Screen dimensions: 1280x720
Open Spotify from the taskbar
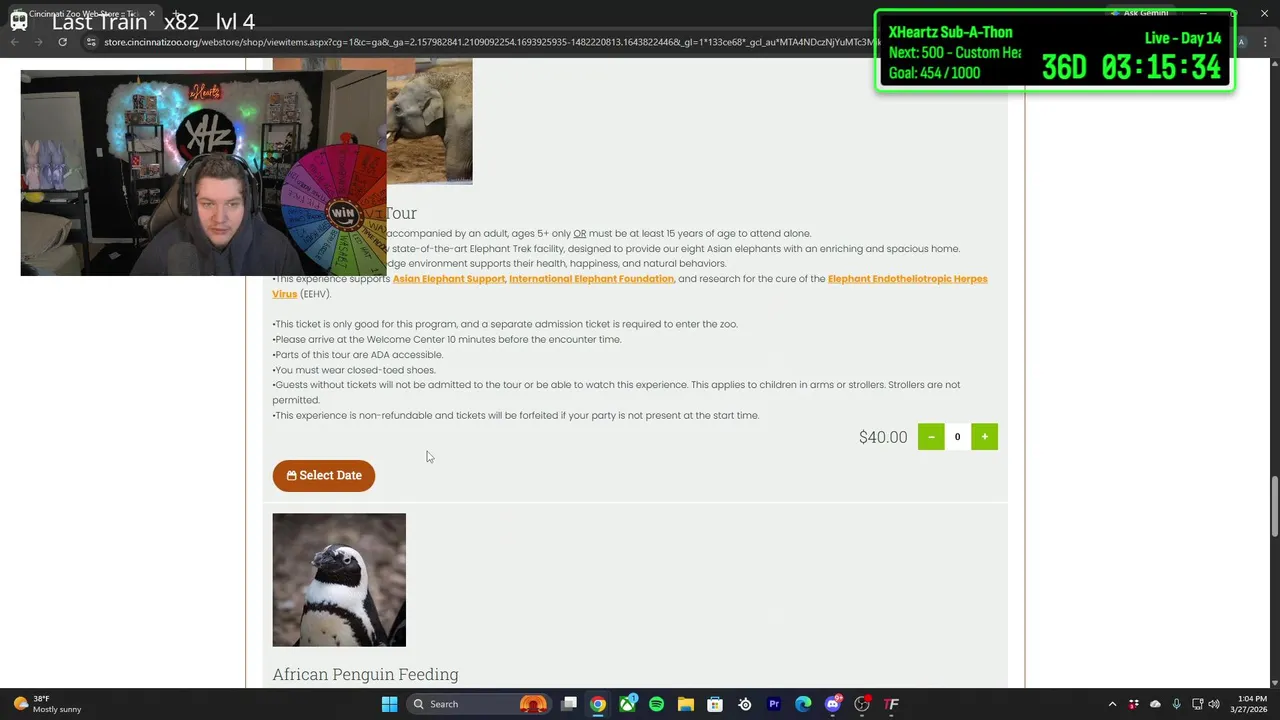point(656,704)
